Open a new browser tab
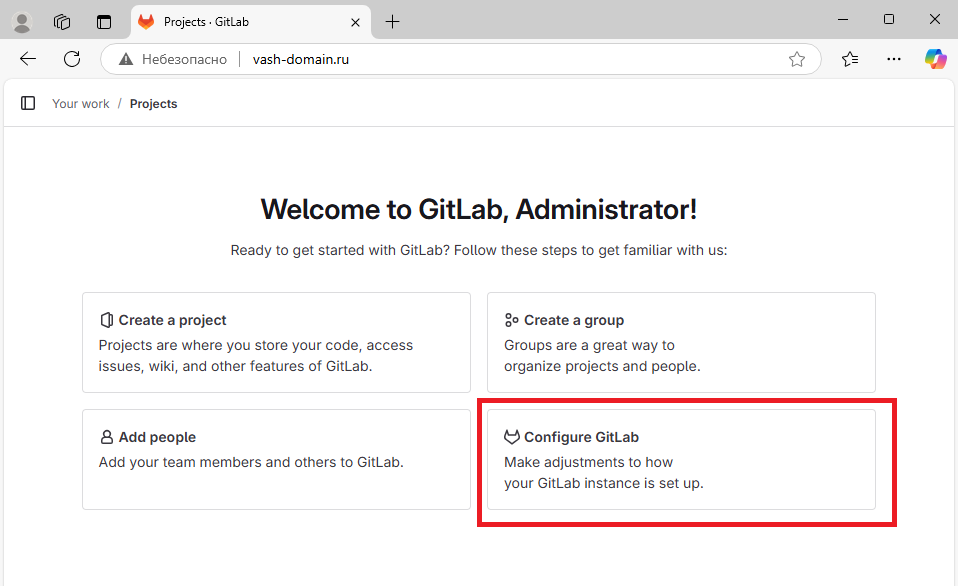 click(392, 22)
